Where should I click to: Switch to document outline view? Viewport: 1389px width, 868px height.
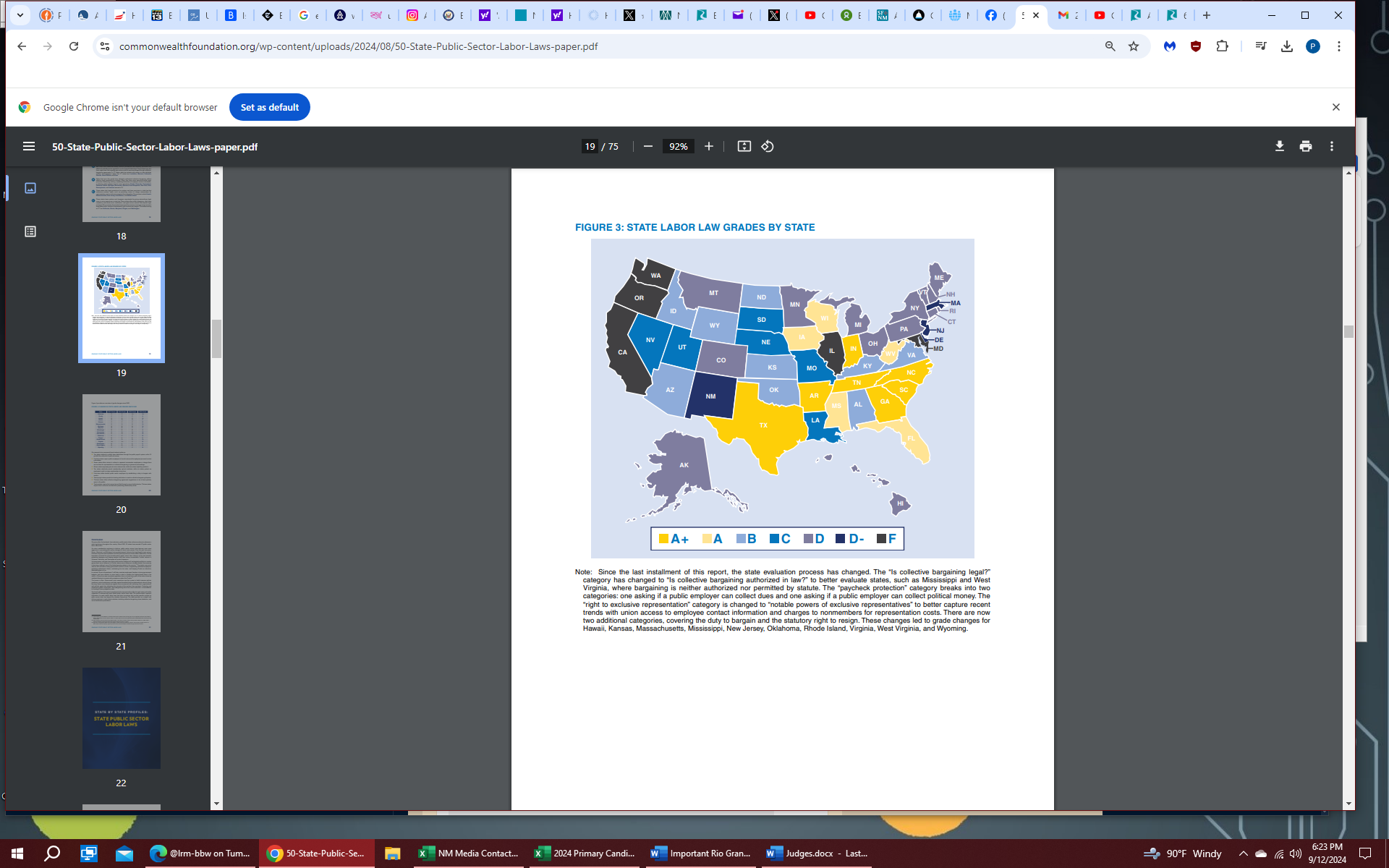[30, 231]
